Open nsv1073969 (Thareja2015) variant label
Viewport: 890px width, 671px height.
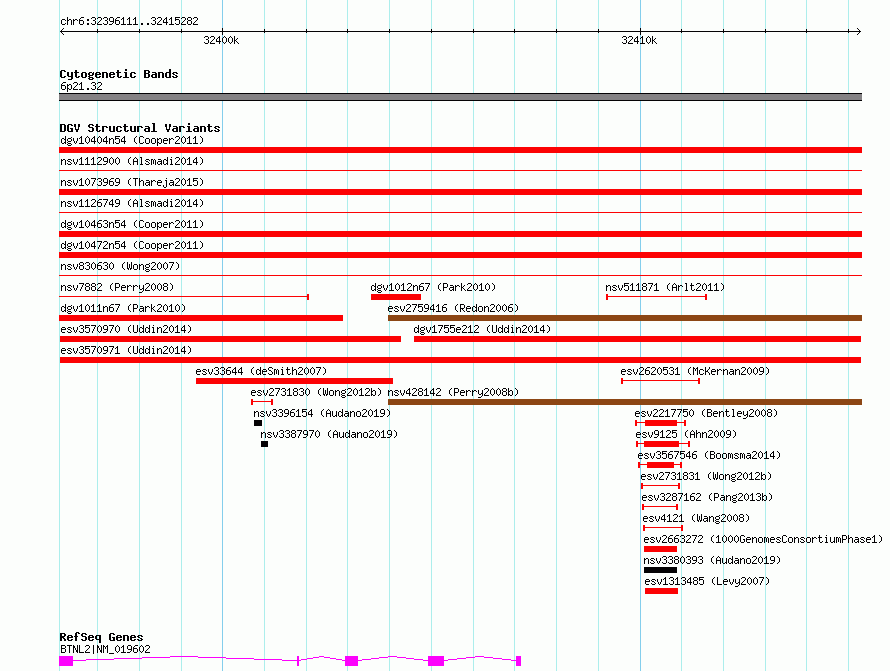click(132, 182)
